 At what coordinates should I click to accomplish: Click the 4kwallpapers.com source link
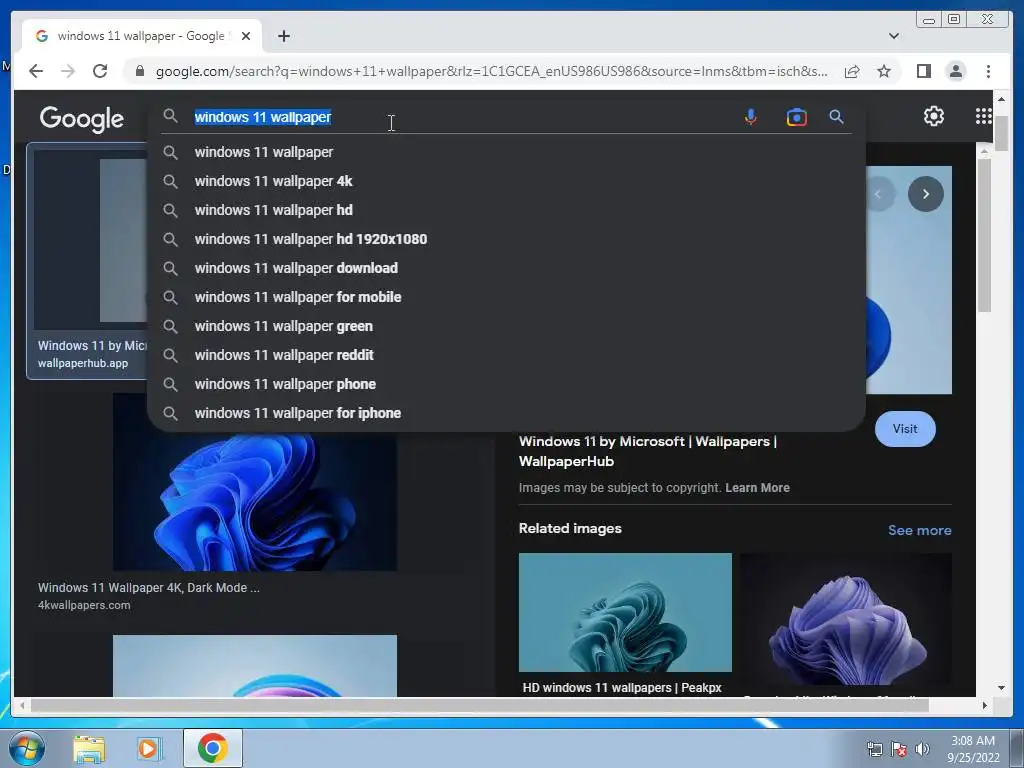click(x=84, y=605)
